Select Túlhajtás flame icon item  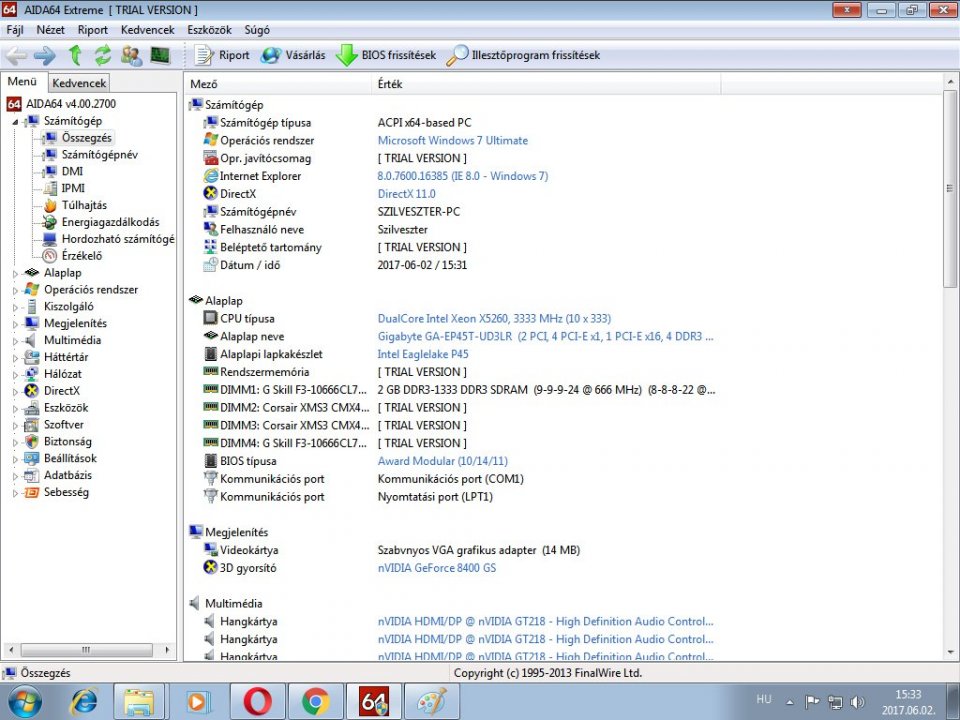(x=50, y=206)
